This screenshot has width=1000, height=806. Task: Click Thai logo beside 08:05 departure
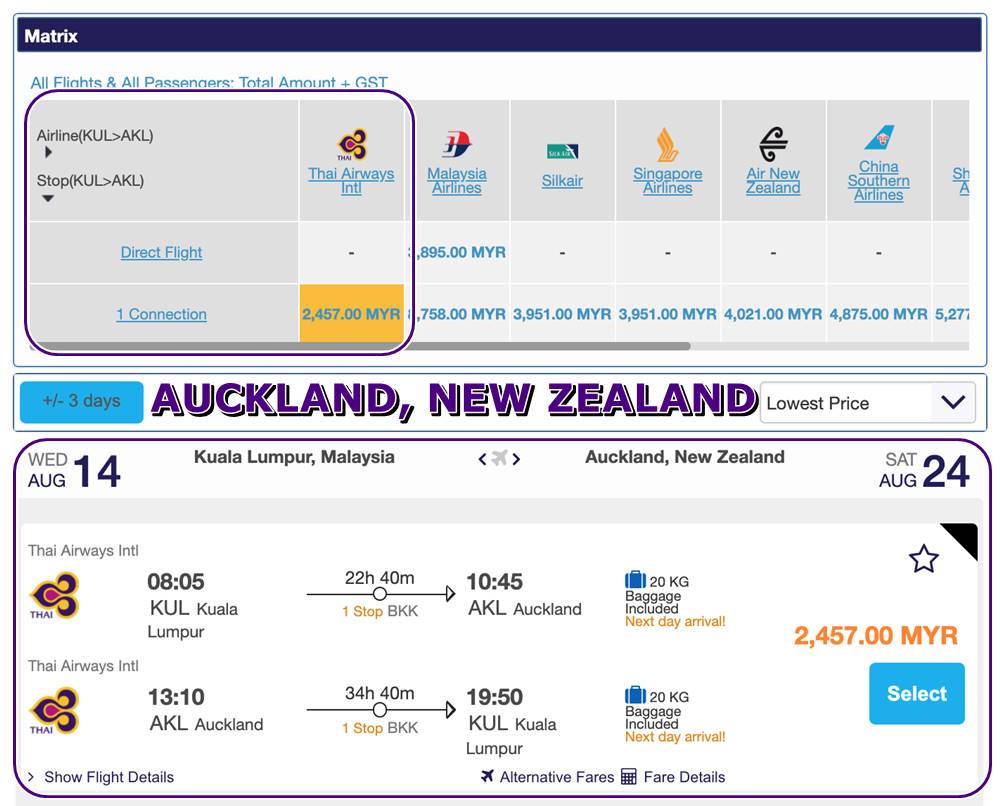[x=54, y=596]
